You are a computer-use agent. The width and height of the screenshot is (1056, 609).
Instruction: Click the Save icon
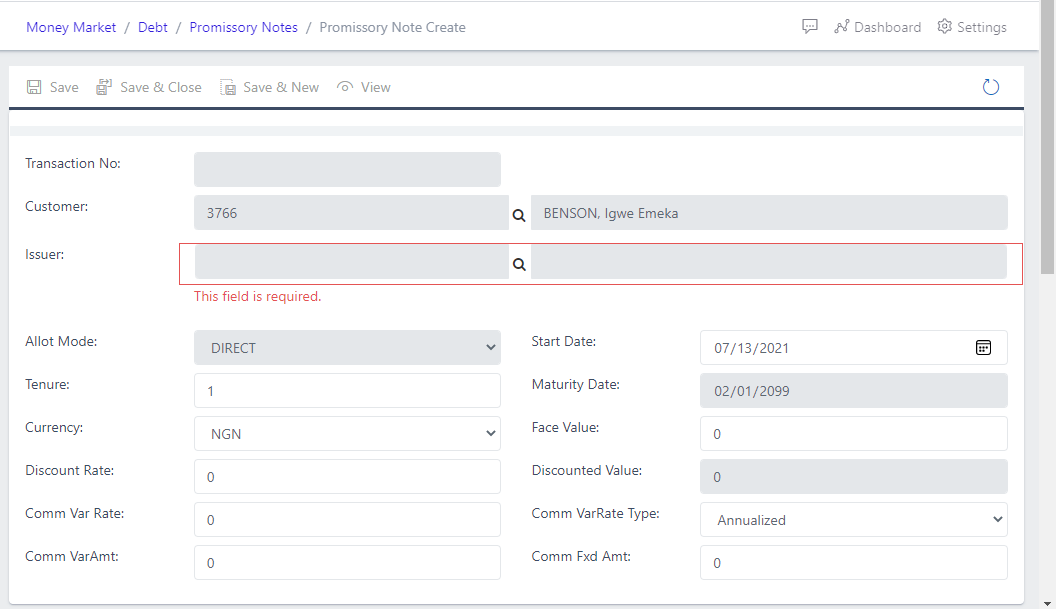(52, 87)
